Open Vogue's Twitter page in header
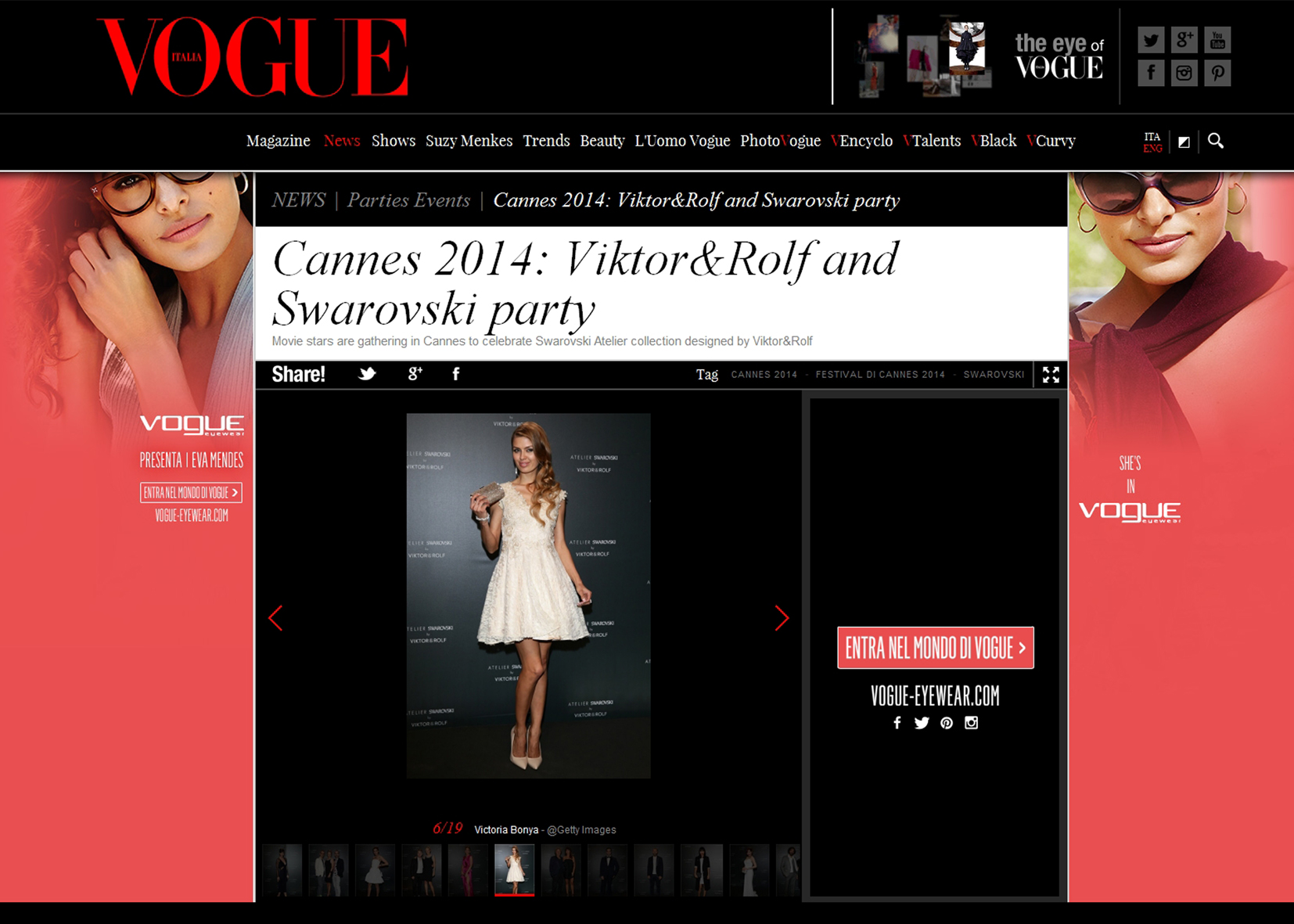Screen dimensions: 1294x924 point(1150,40)
